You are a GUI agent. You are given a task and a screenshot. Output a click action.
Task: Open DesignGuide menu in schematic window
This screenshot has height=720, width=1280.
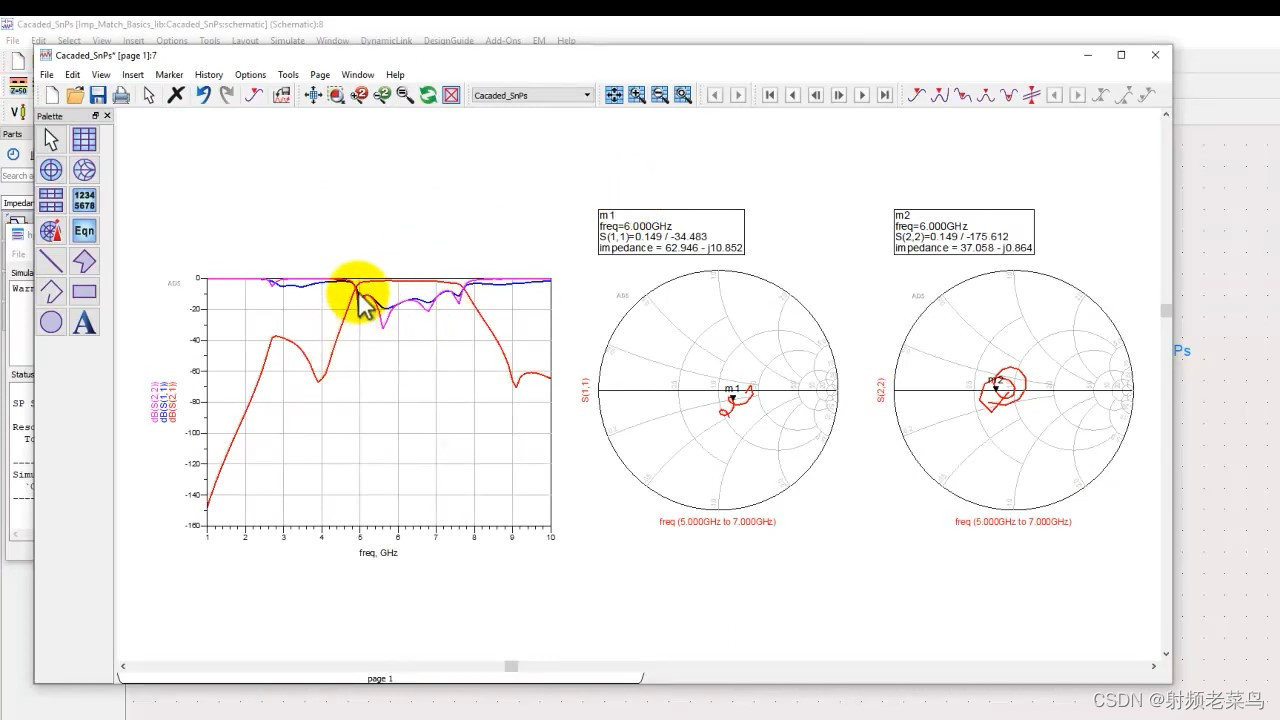[448, 41]
